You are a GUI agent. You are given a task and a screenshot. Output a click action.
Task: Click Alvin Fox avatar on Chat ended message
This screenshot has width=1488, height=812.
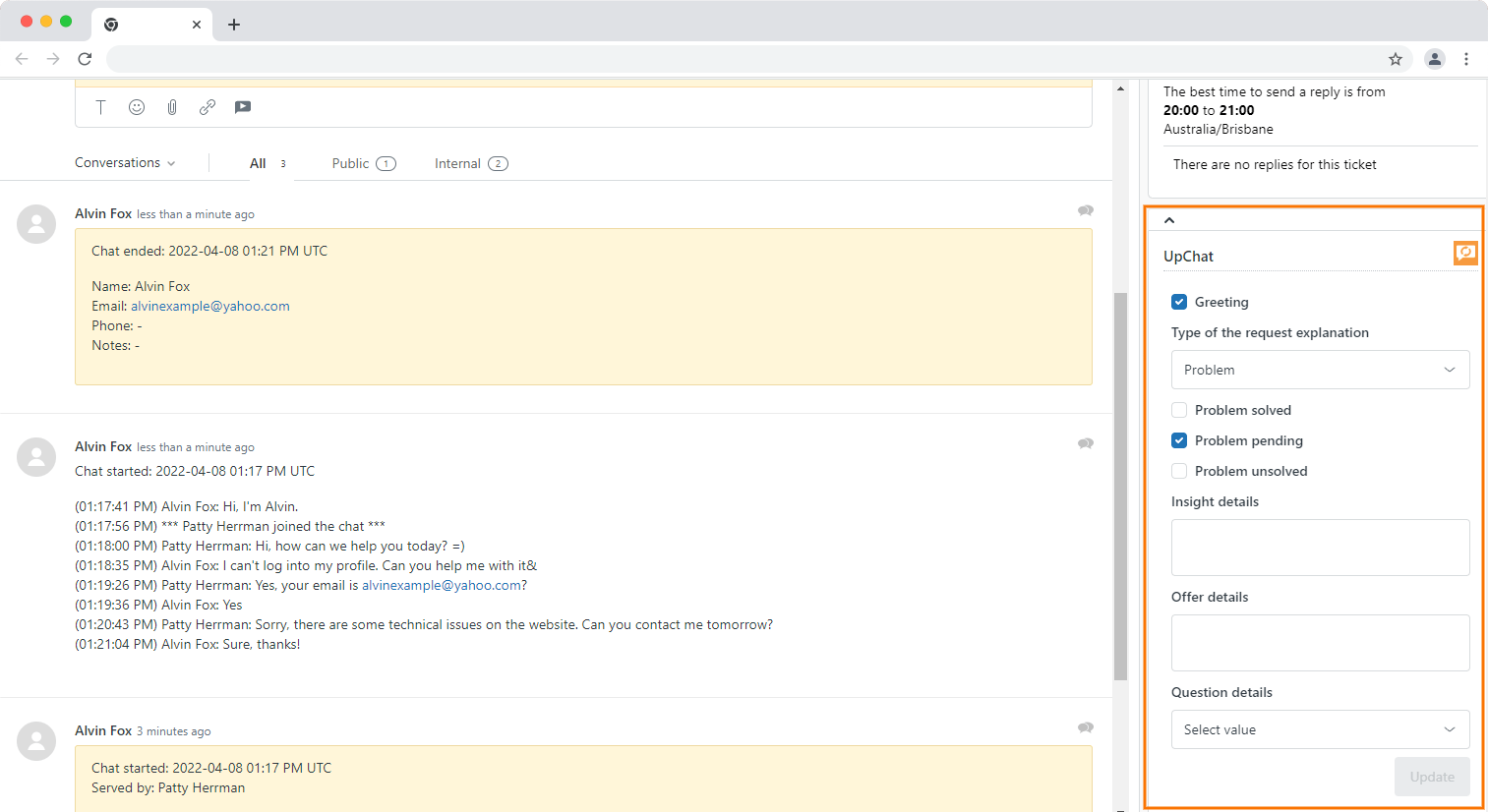tap(36, 224)
